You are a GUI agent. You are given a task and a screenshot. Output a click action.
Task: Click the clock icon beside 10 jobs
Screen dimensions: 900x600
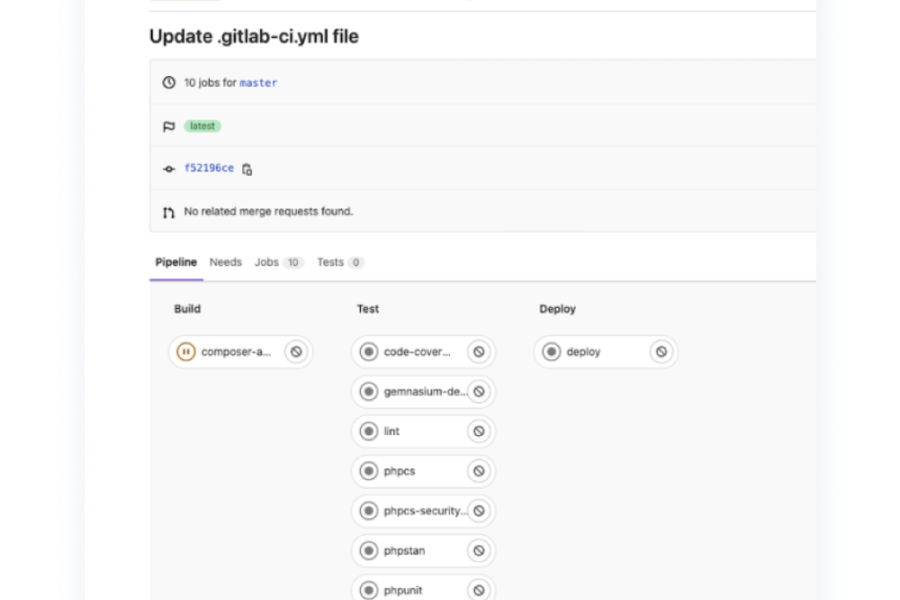pos(169,83)
